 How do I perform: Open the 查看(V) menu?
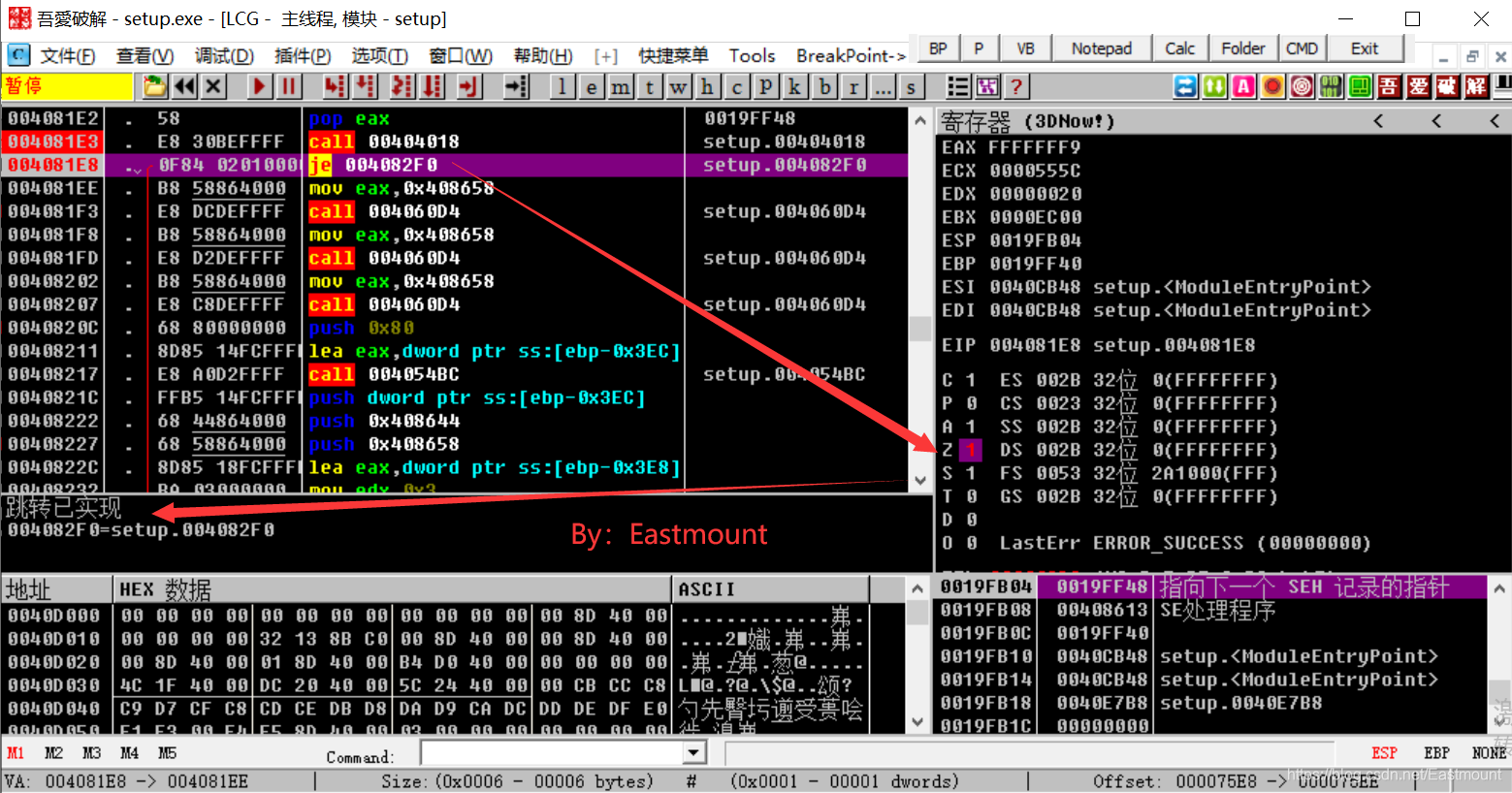pyautogui.click(x=145, y=56)
